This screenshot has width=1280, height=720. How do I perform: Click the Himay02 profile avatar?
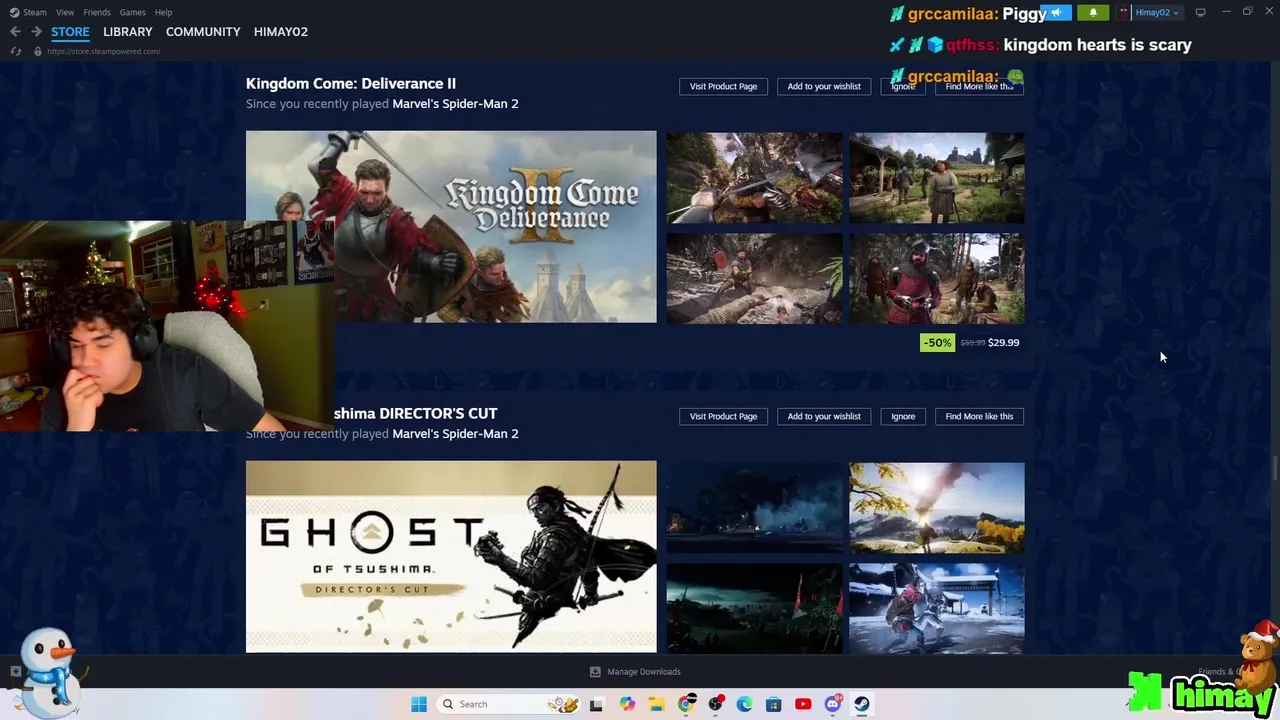click(1124, 12)
